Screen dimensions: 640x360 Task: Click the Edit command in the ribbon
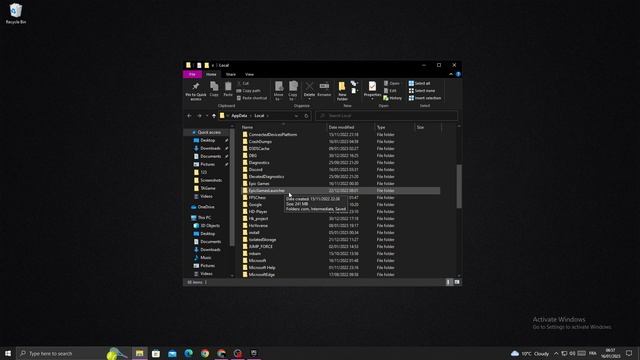[390, 91]
